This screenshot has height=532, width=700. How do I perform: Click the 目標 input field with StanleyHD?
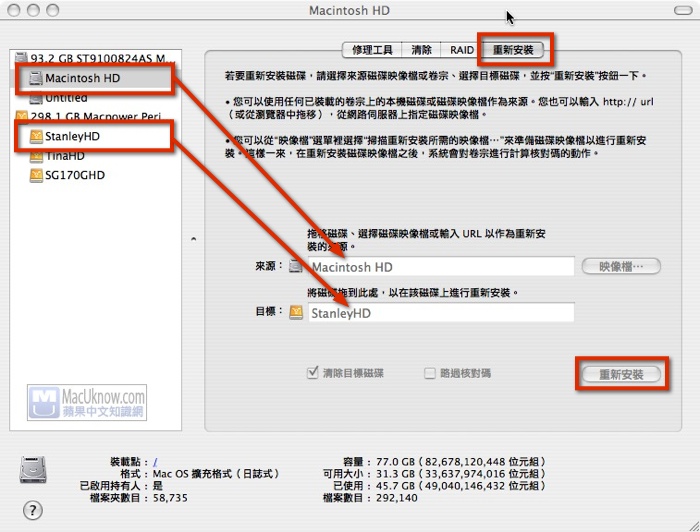coord(441,312)
